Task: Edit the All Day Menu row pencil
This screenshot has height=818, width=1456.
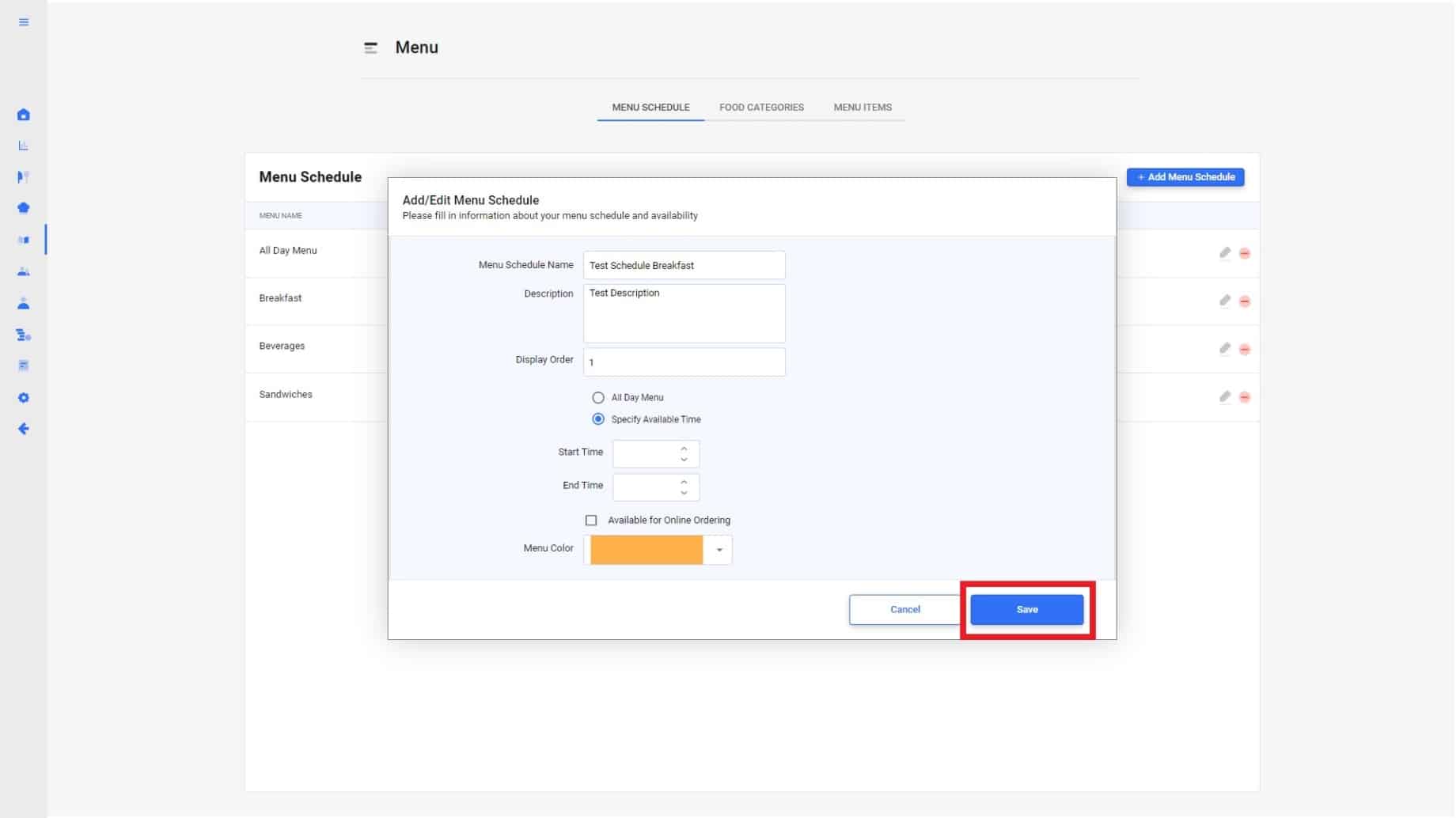Action: [x=1225, y=253]
